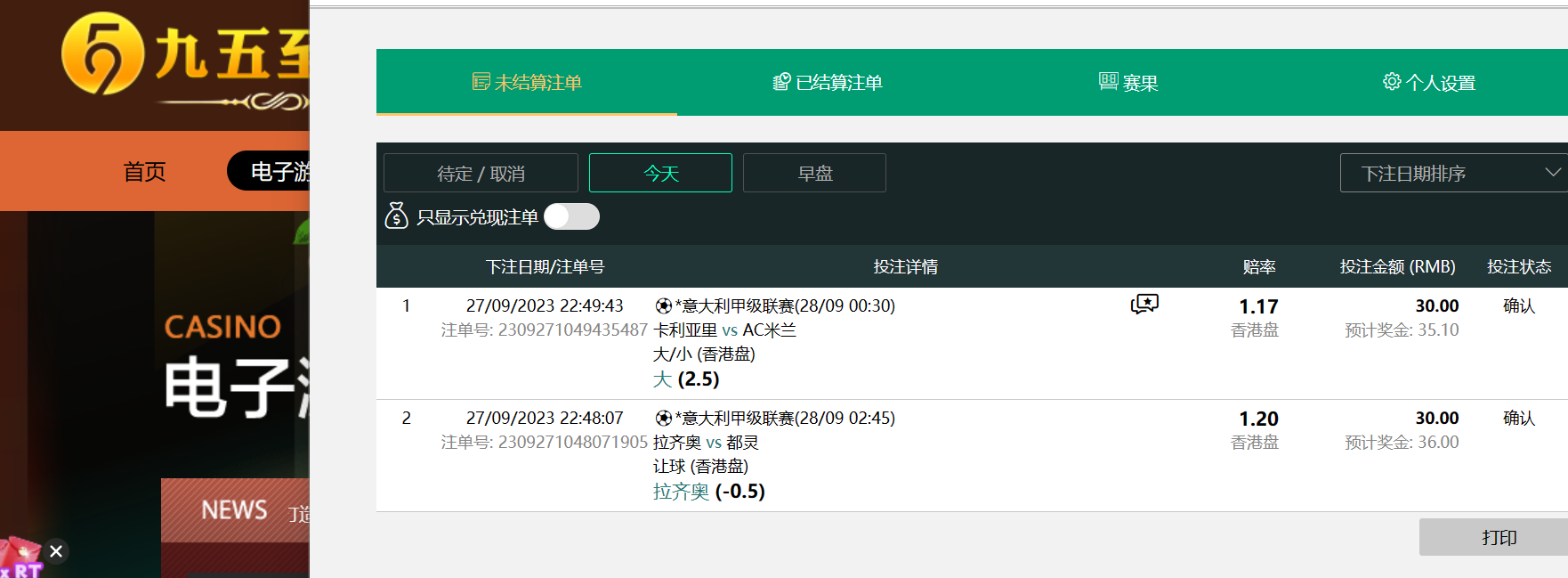Click the 卡利亚里 vs AC米兰 match text
1568x578 pixels.
click(724, 330)
